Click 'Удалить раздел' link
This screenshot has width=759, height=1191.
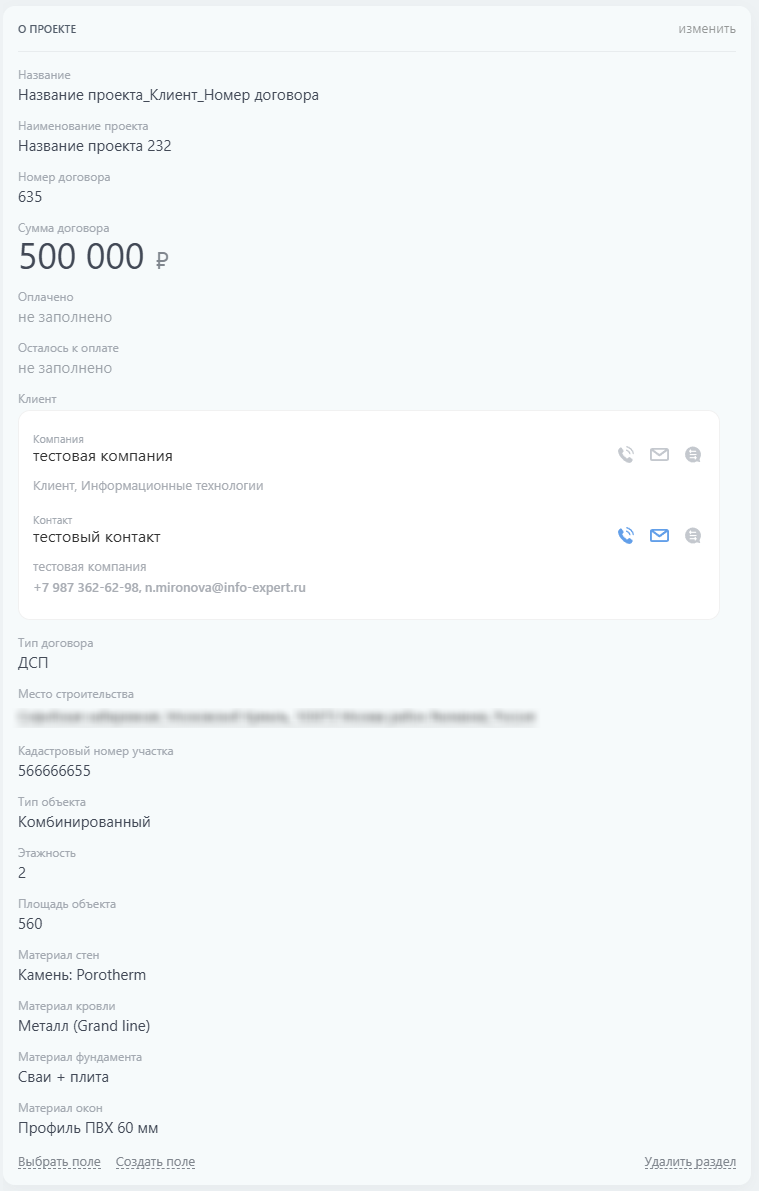(x=690, y=1162)
